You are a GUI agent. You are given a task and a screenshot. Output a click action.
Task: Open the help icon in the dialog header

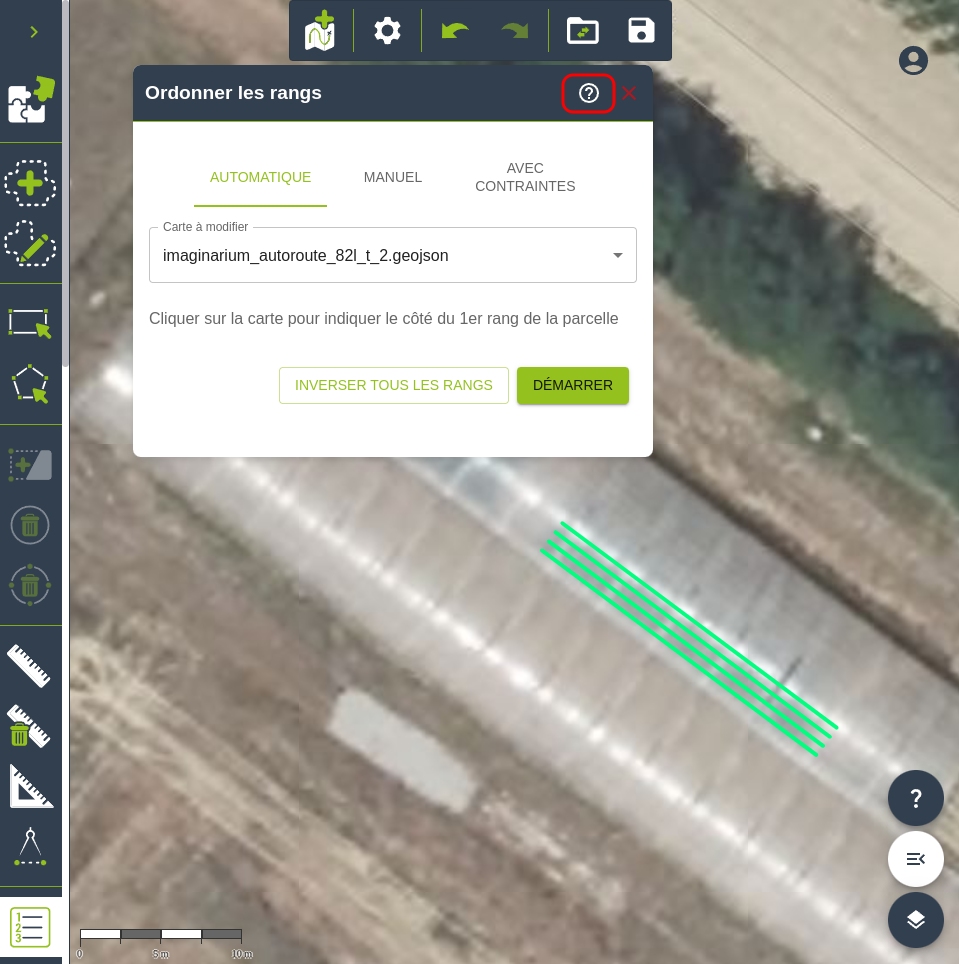tap(588, 93)
